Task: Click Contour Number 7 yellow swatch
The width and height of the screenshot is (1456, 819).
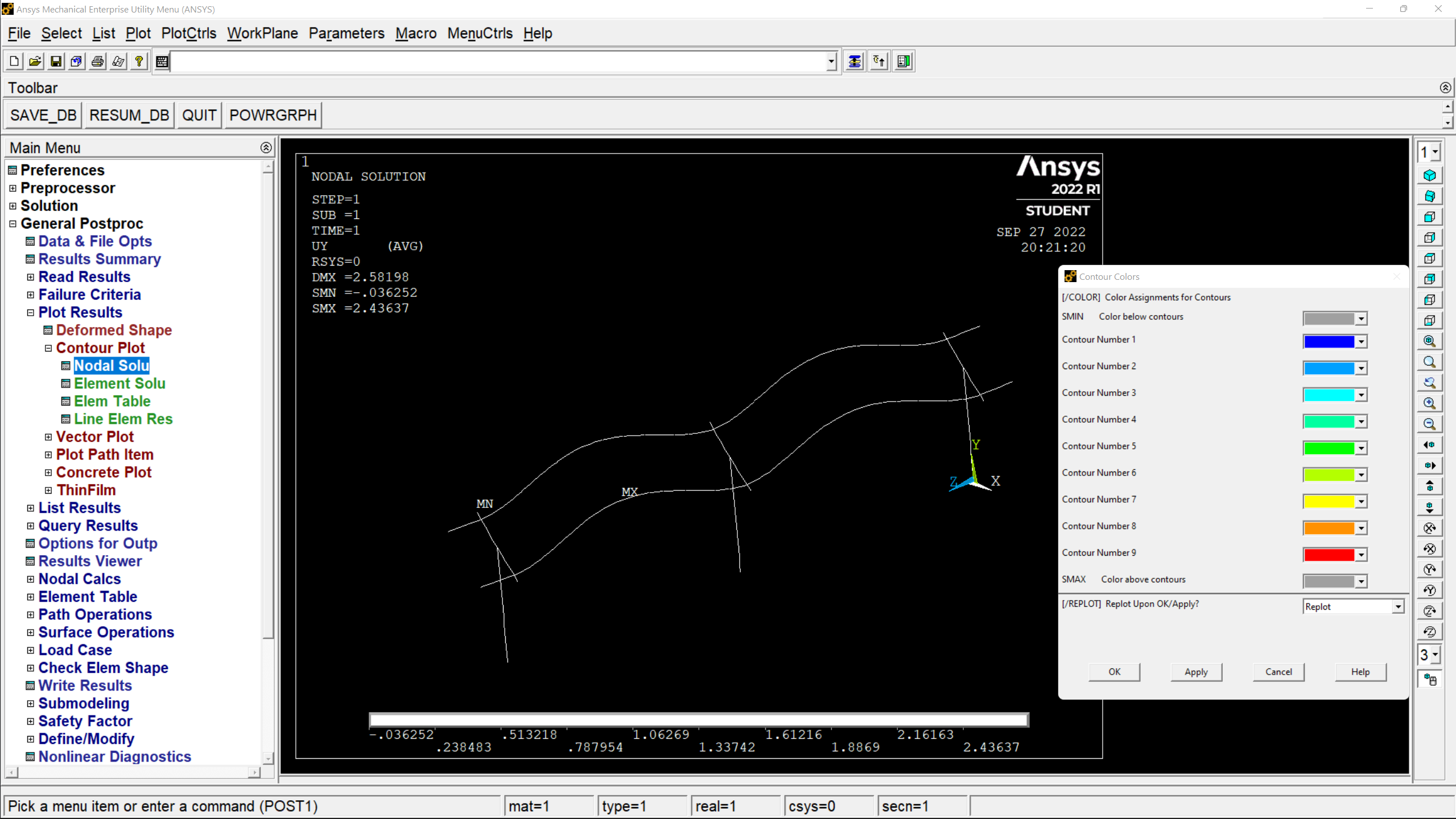Action: click(1329, 502)
